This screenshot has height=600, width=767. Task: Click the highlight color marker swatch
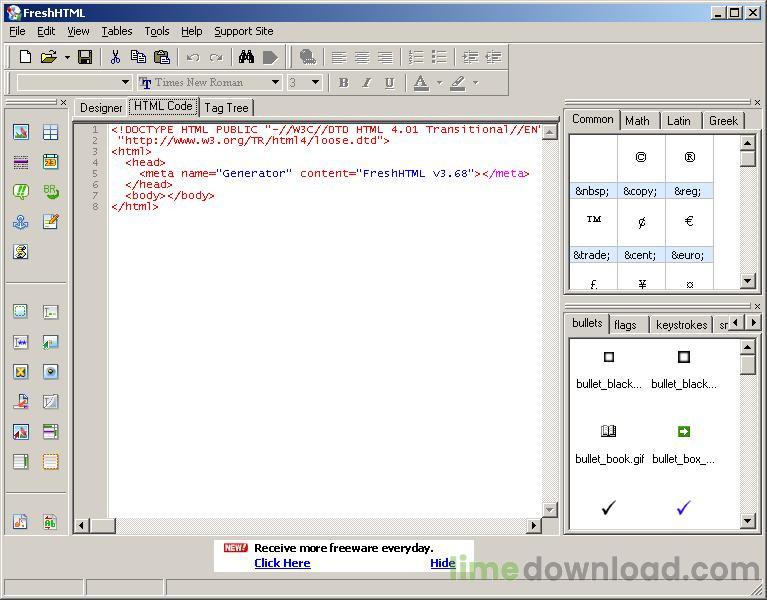pyautogui.click(x=457, y=83)
